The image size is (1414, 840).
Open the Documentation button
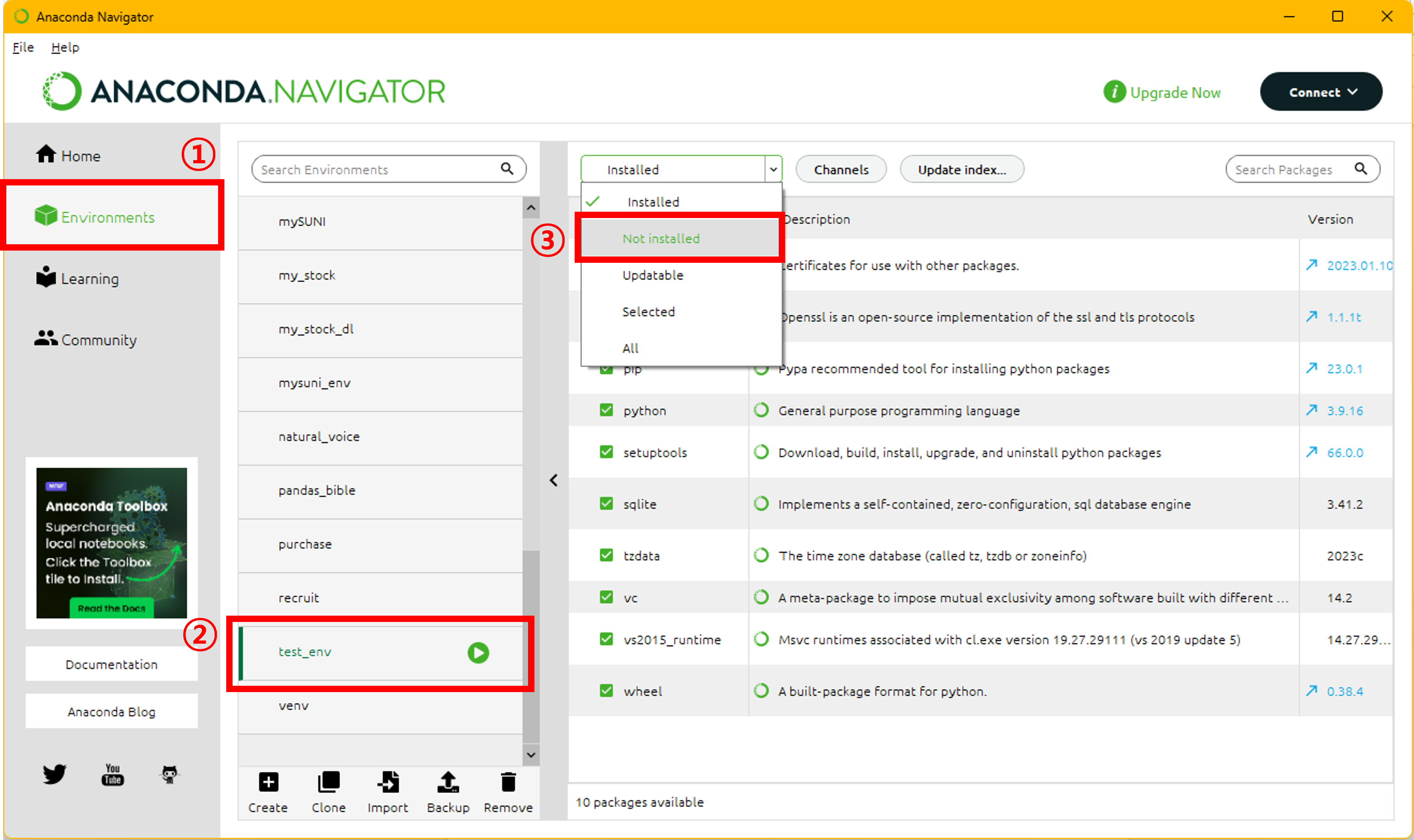111,664
